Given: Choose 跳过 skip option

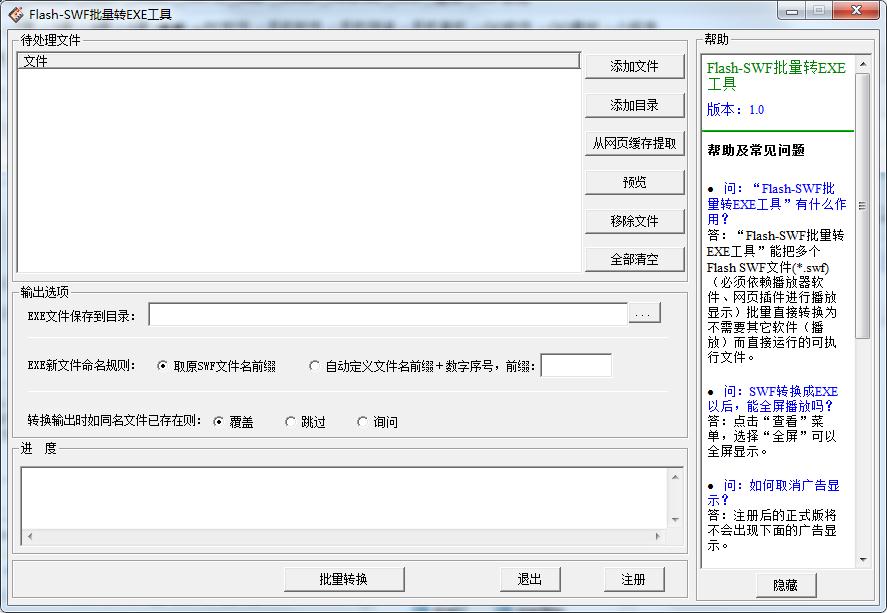Looking at the screenshot, I should [x=291, y=422].
